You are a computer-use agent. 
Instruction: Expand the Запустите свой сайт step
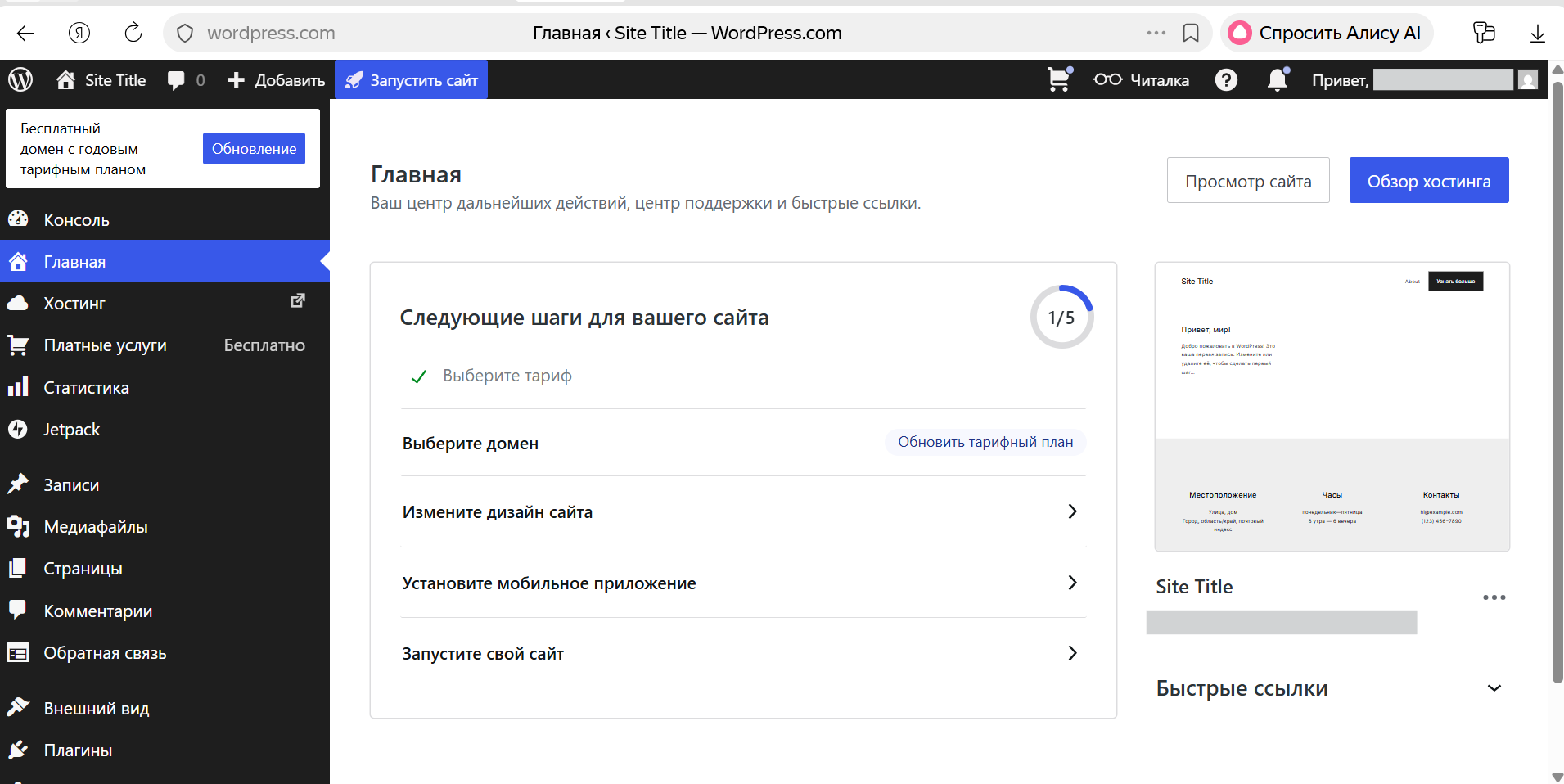[1072, 653]
